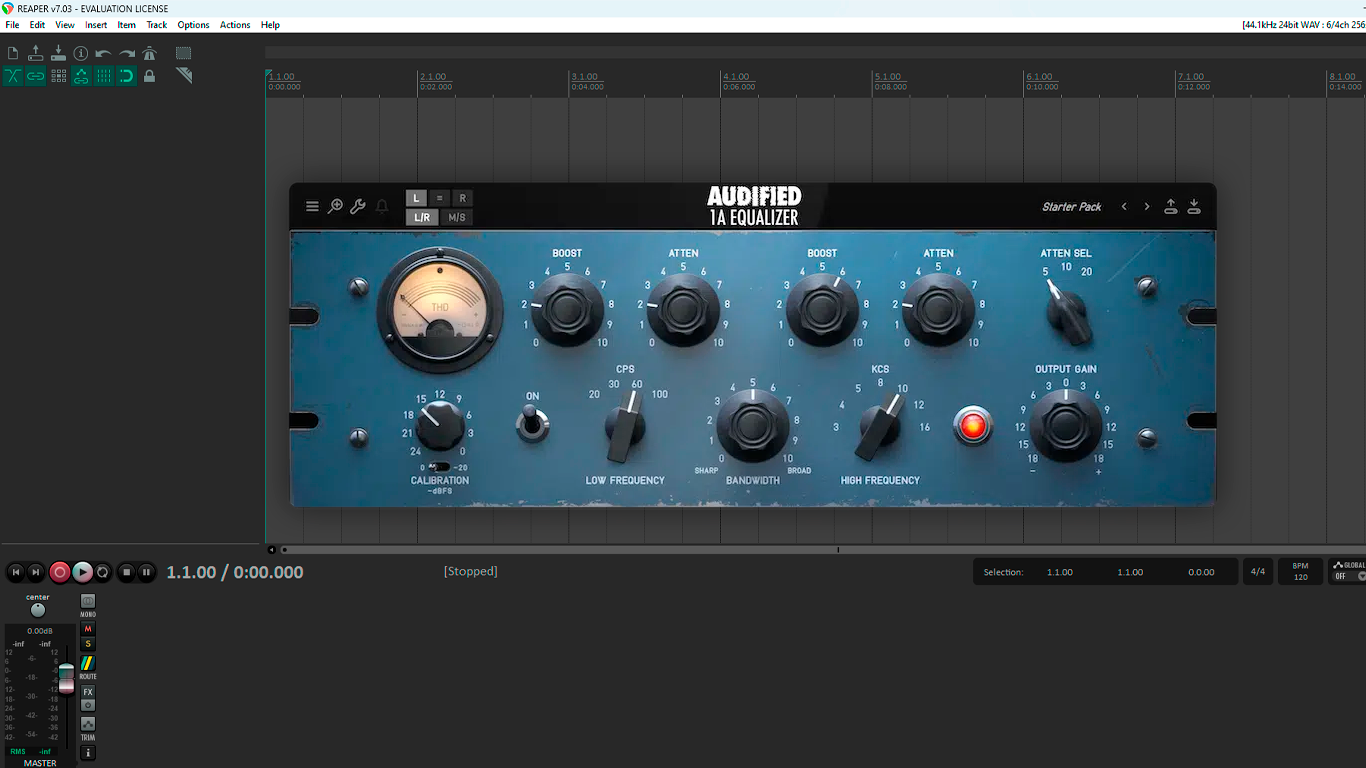The width and height of the screenshot is (1366, 768).
Task: Click the low frequency BOOST knob
Action: tap(567, 309)
